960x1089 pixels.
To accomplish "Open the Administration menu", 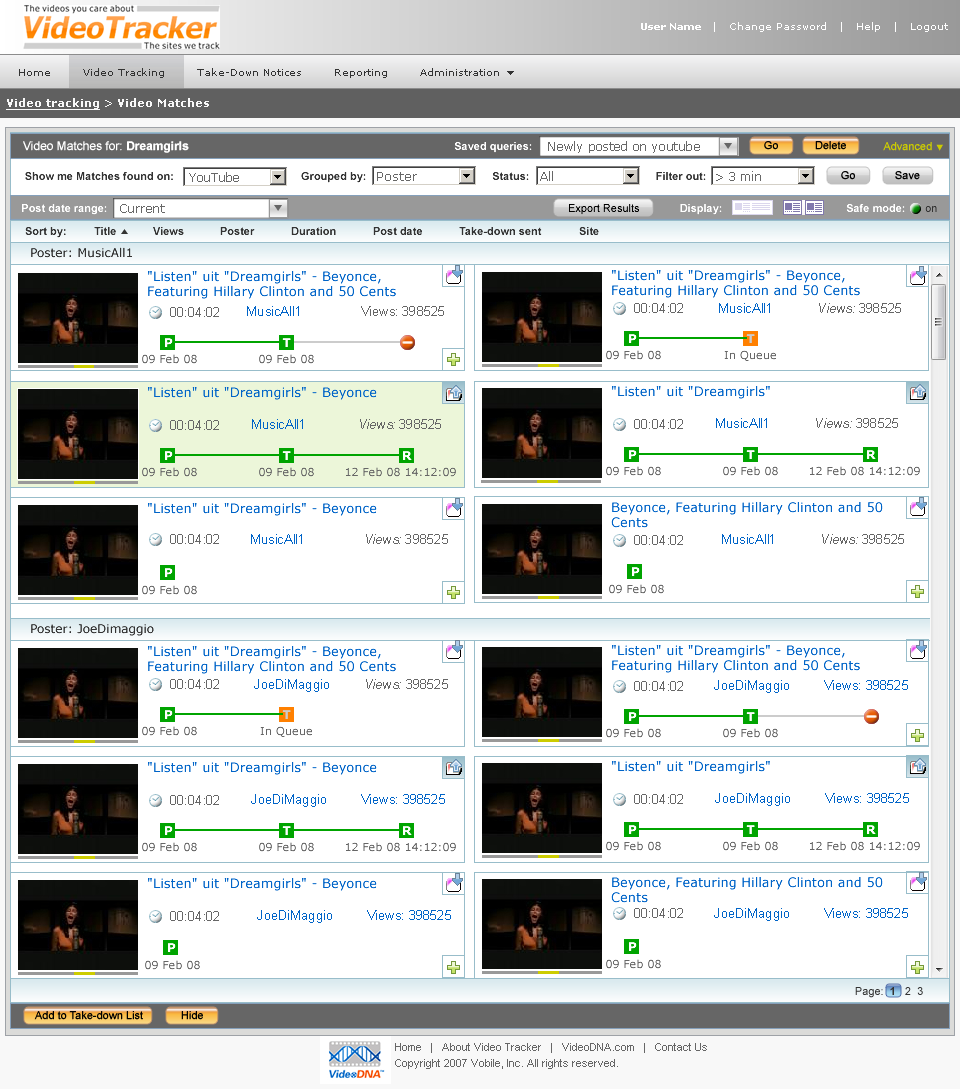I will [x=467, y=72].
